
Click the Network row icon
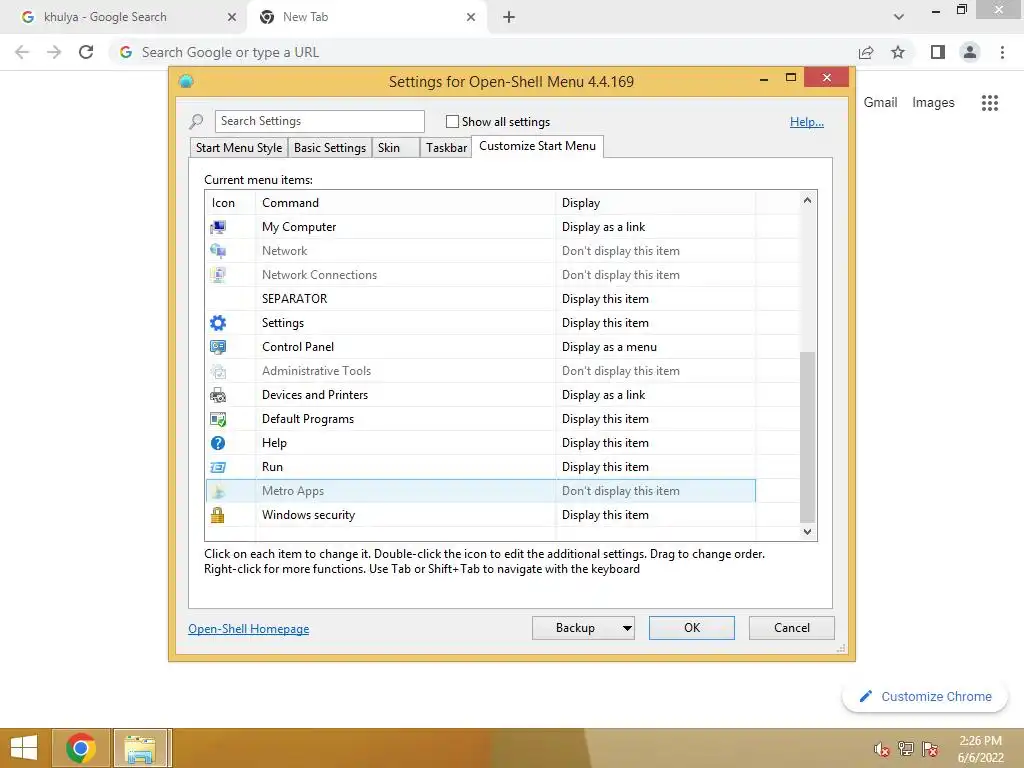(x=217, y=251)
